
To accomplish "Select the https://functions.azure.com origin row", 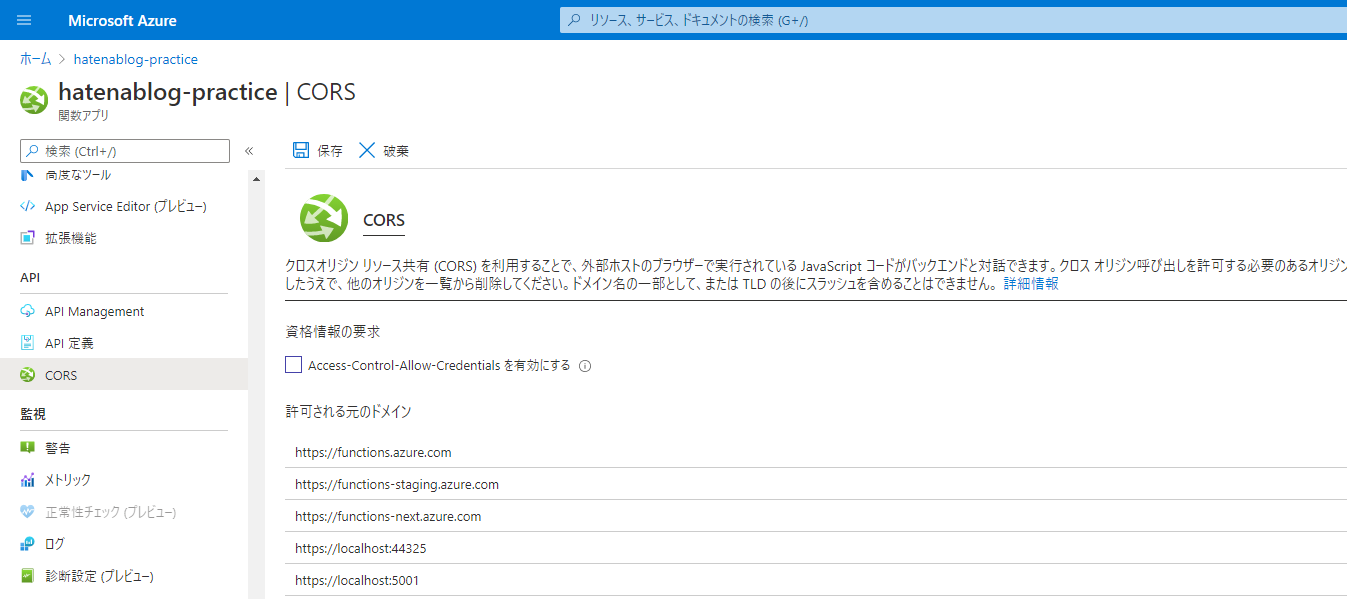I will tap(816, 452).
